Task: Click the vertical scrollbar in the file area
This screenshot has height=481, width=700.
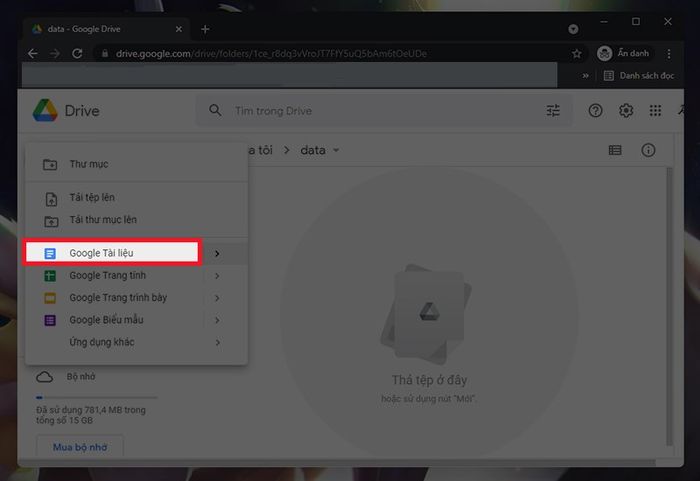Action: [x=669, y=306]
